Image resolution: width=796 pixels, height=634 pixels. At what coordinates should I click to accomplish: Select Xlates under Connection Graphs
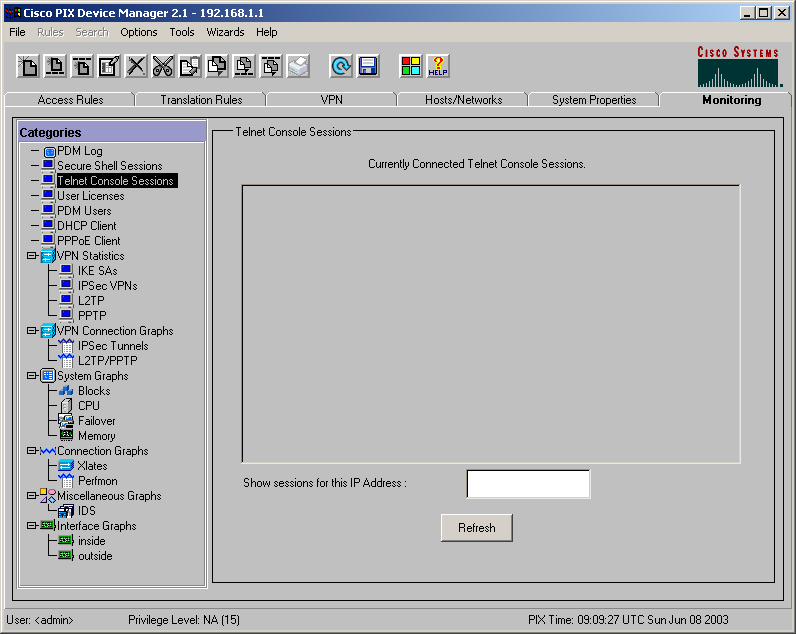(x=92, y=465)
